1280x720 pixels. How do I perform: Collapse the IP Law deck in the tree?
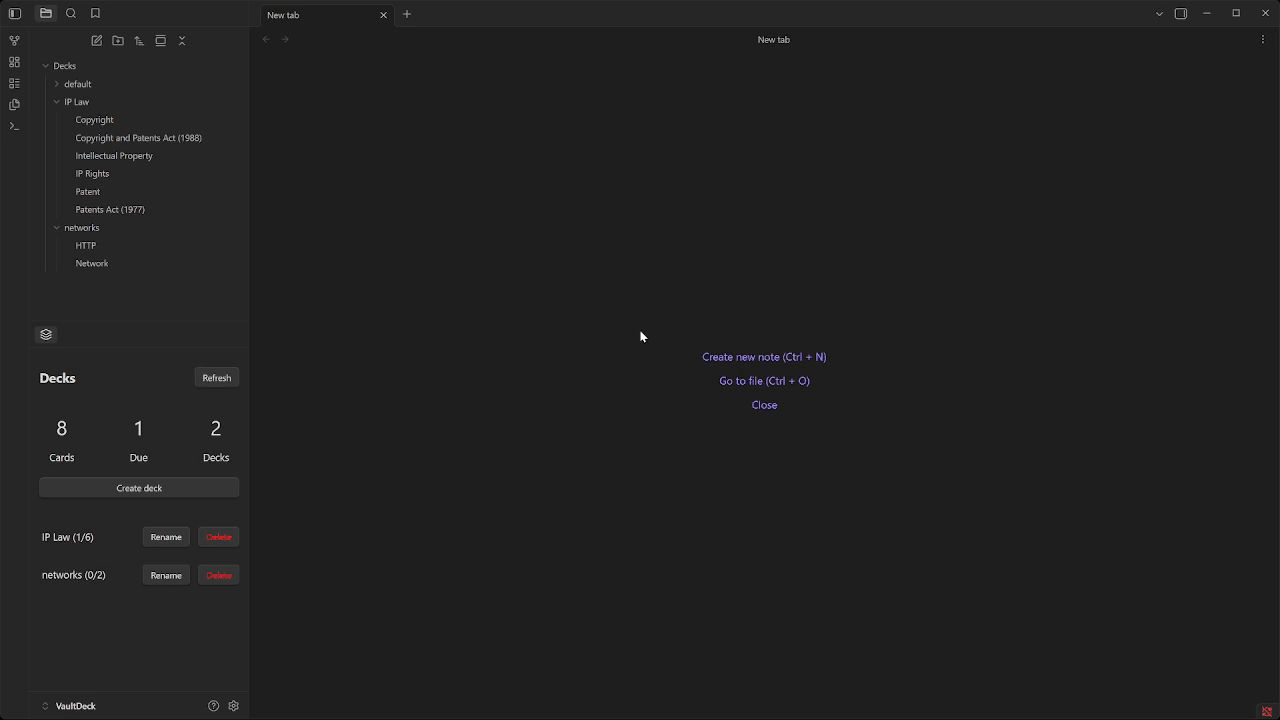click(57, 101)
